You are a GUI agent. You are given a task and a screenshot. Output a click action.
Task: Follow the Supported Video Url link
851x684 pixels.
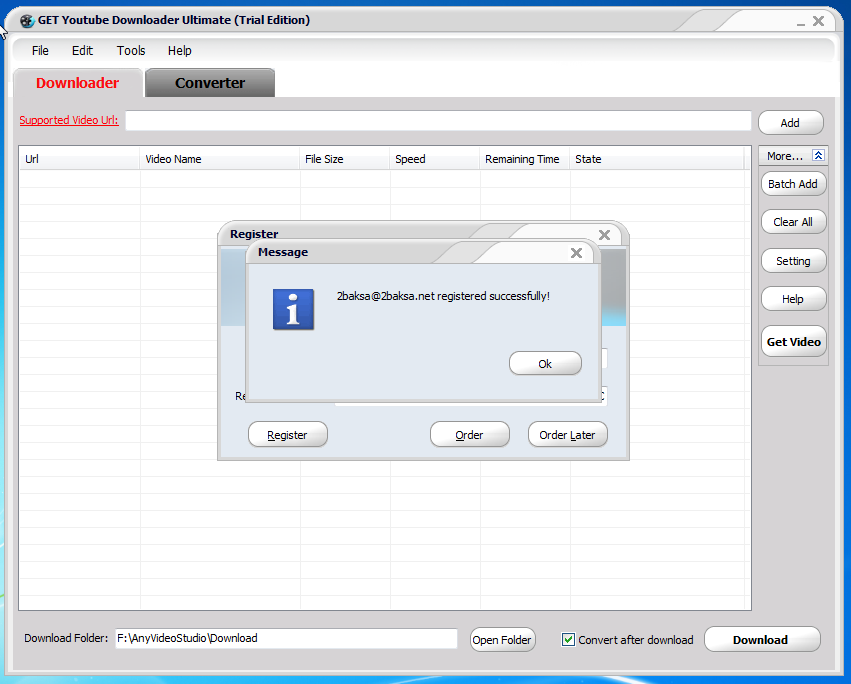tap(69, 120)
